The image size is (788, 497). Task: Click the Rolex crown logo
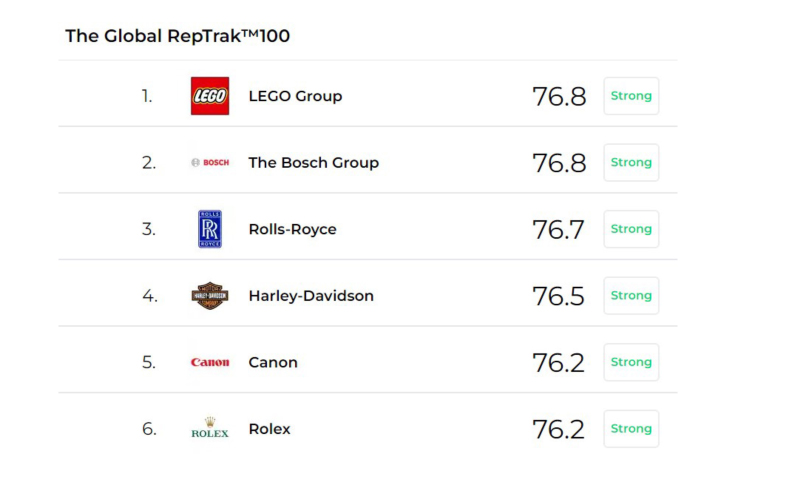[x=210, y=428]
